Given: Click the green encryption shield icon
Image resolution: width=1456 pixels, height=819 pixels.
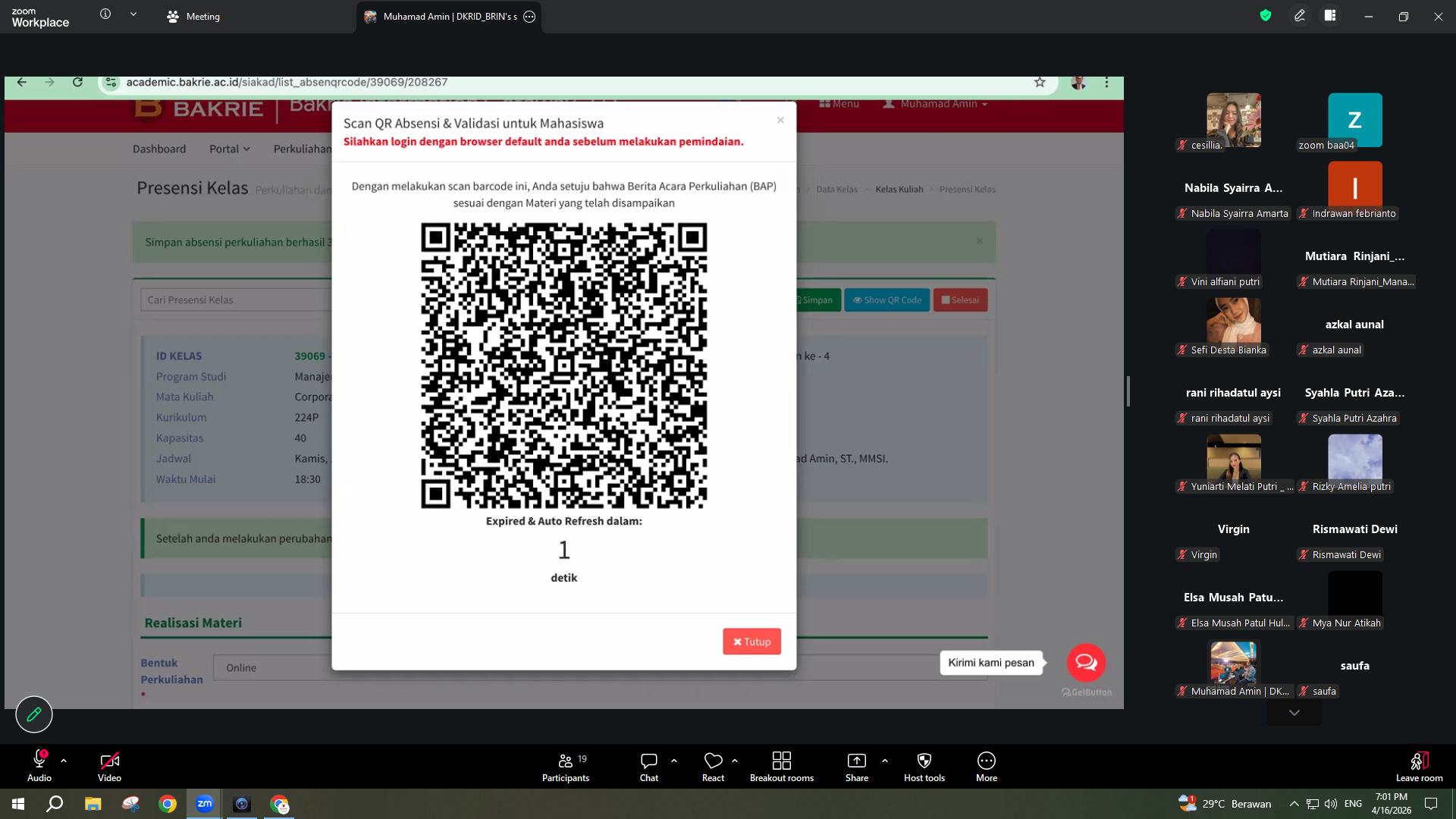Looking at the screenshot, I should point(1266,15).
